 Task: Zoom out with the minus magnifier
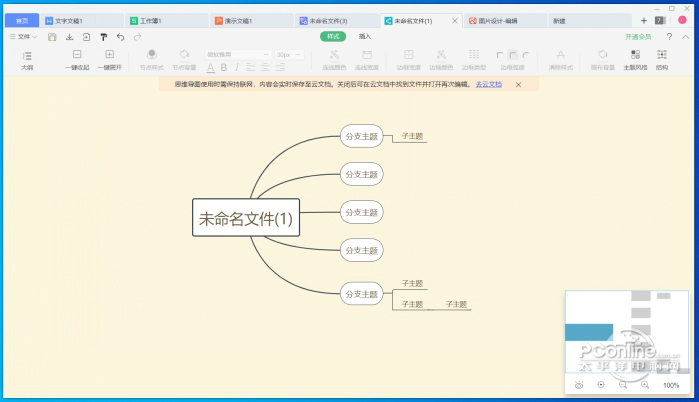(x=623, y=385)
